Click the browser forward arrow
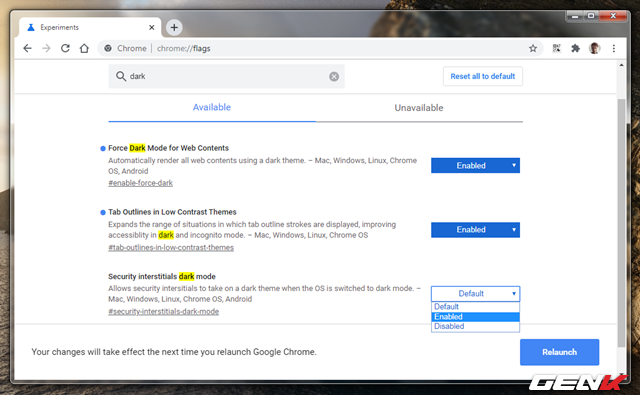 point(46,48)
